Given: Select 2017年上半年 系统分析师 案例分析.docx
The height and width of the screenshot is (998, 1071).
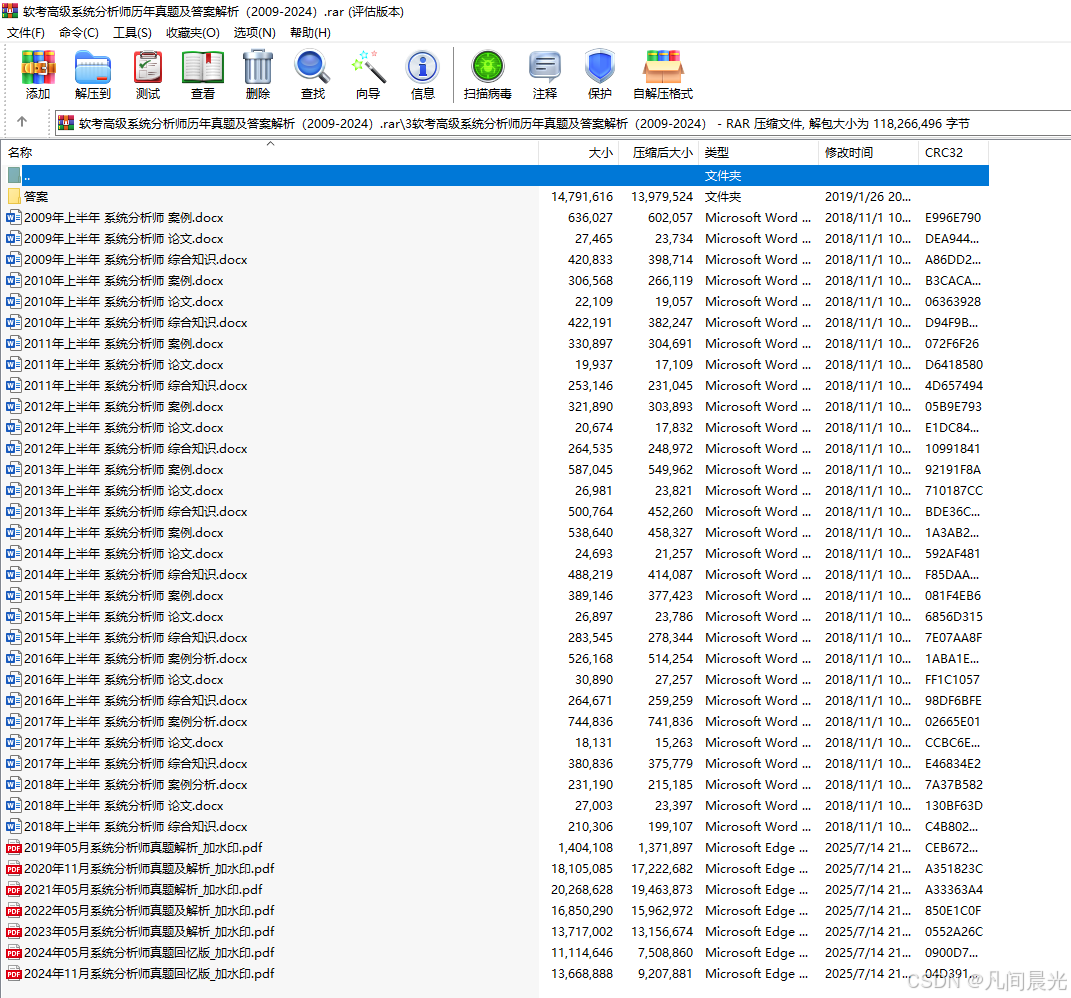Looking at the screenshot, I should [497, 722].
